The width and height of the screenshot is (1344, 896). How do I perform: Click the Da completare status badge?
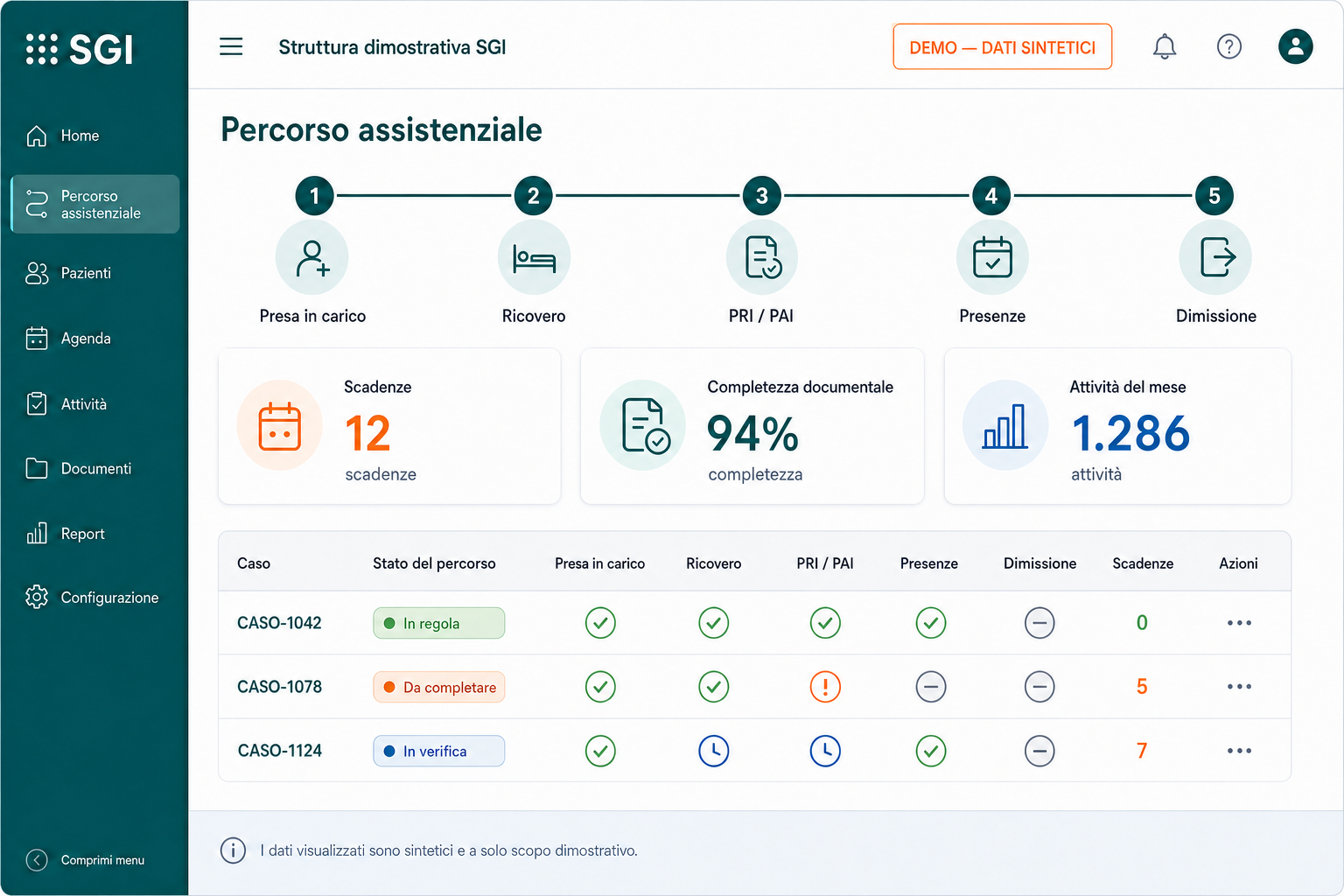pyautogui.click(x=438, y=687)
